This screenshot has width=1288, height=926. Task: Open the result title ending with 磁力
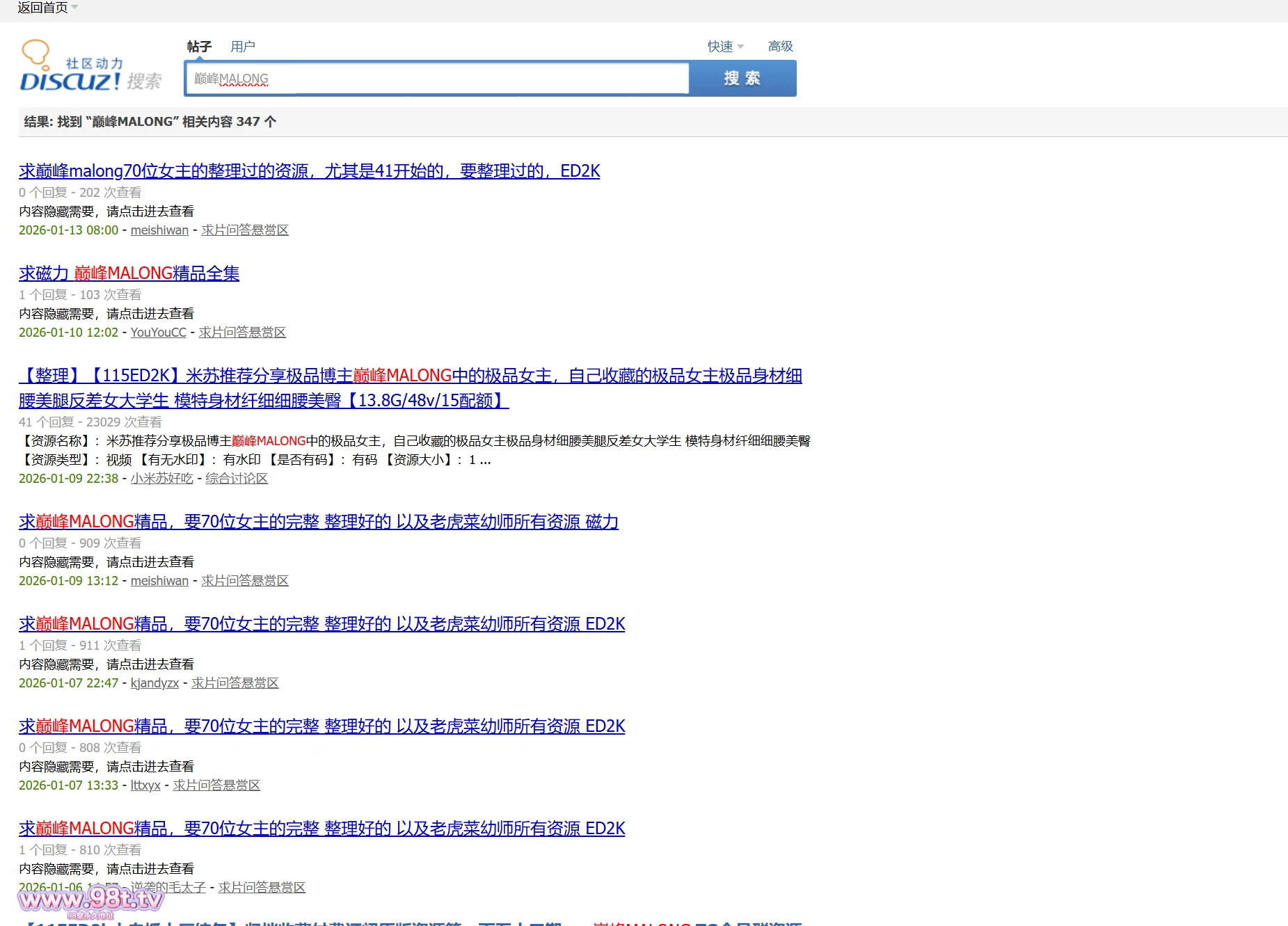pos(318,522)
